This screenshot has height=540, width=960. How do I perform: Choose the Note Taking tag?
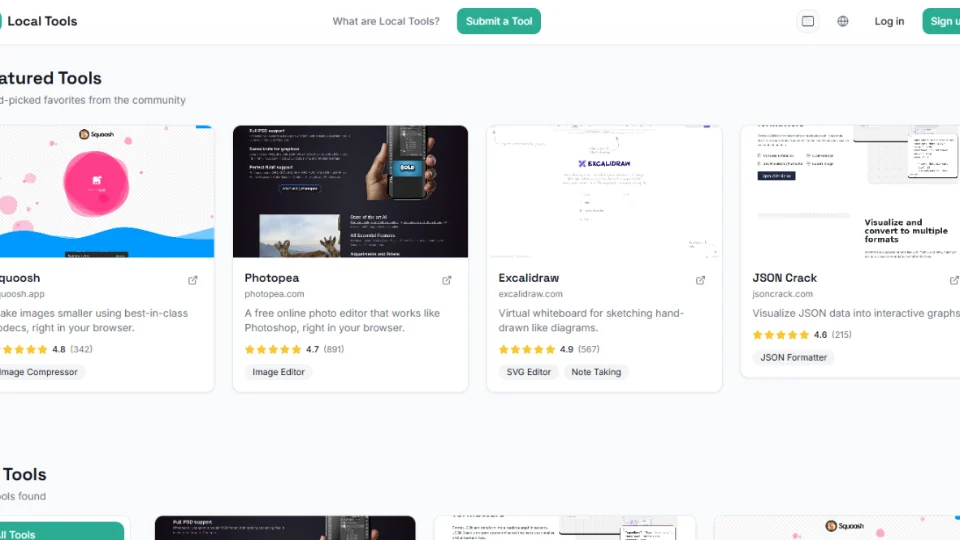coord(596,372)
